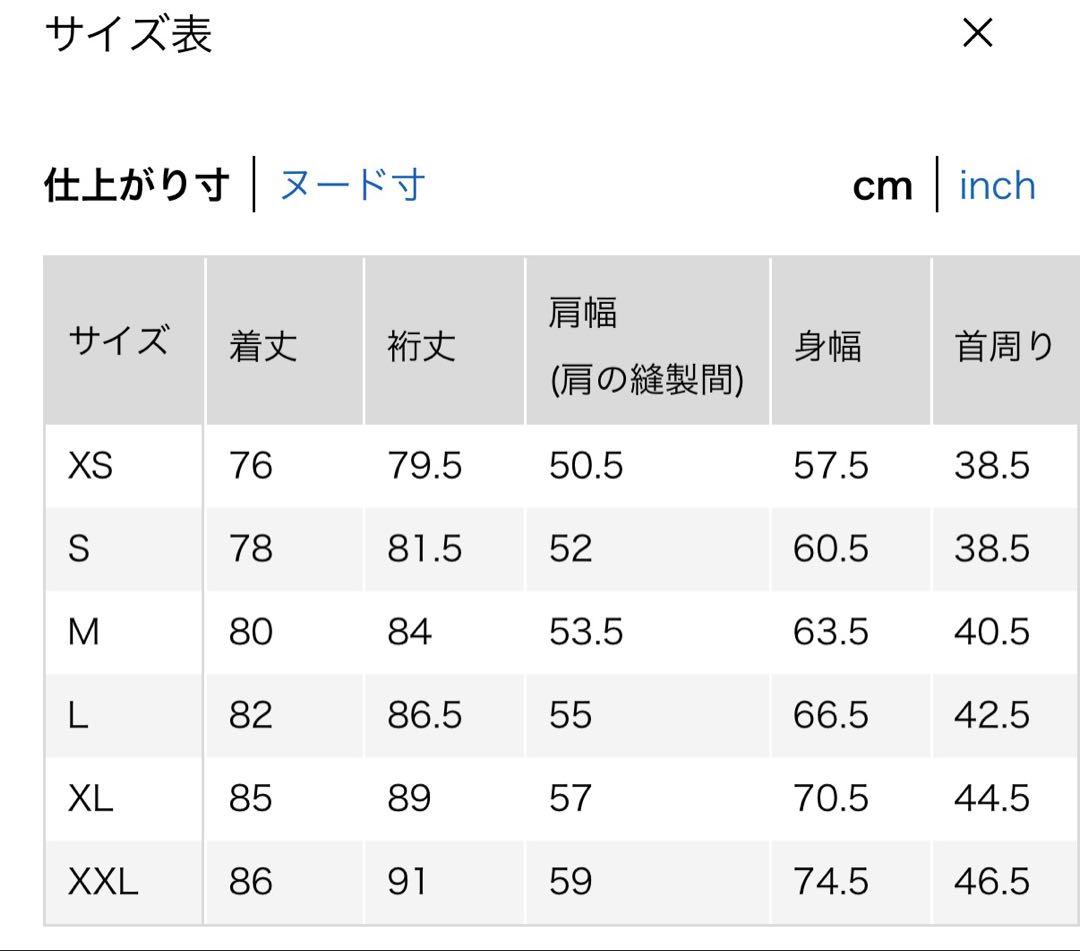Select the 仕上がり寸 tab
The image size is (1080, 951).
[137, 185]
